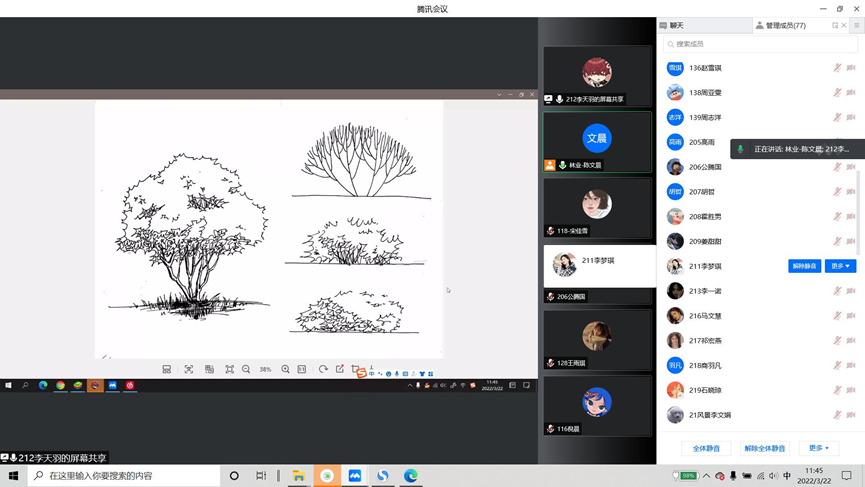Switch to the 聊天 chat tab

coord(677,25)
